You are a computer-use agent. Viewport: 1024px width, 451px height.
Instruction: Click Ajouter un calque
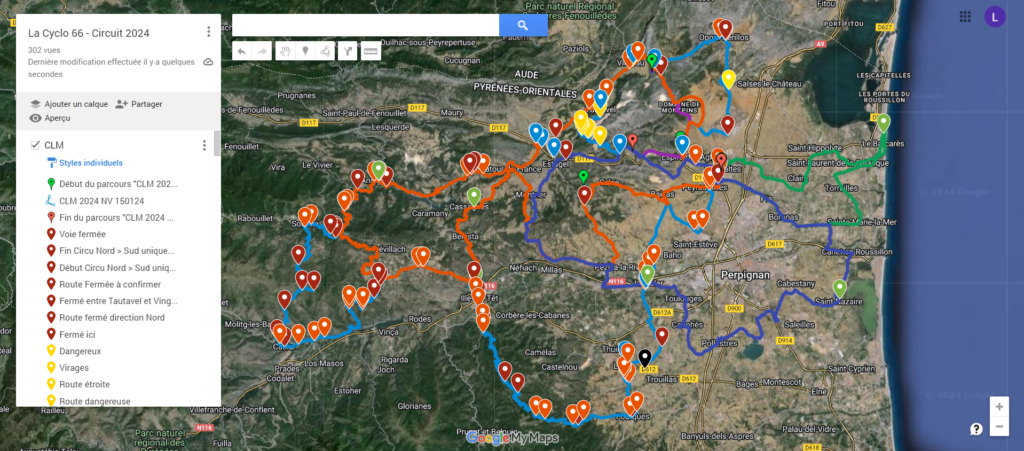click(67, 104)
